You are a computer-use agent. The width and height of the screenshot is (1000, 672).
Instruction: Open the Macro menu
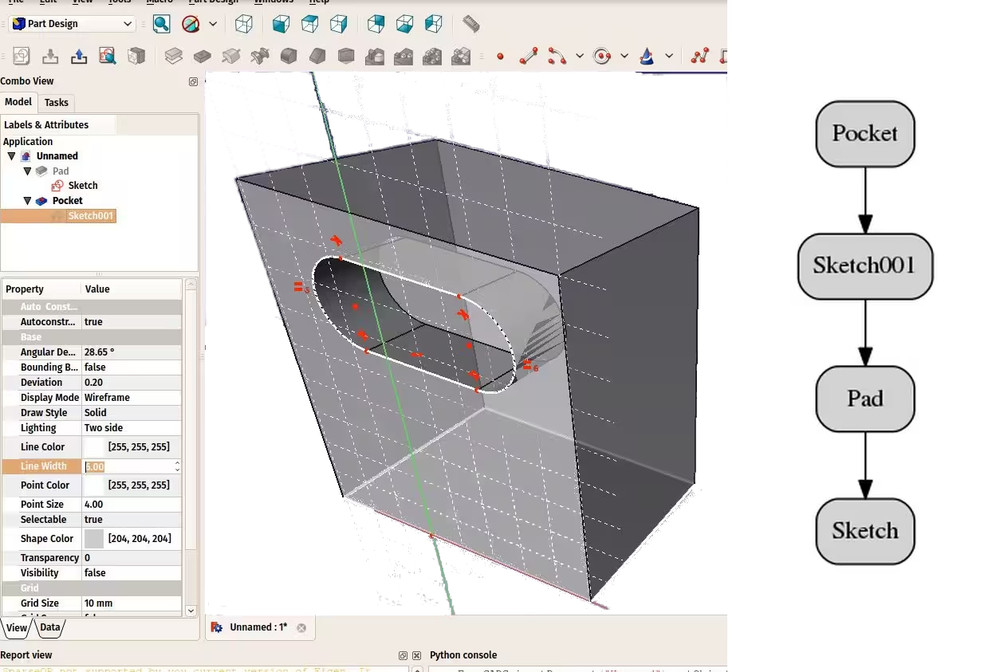[x=160, y=2]
